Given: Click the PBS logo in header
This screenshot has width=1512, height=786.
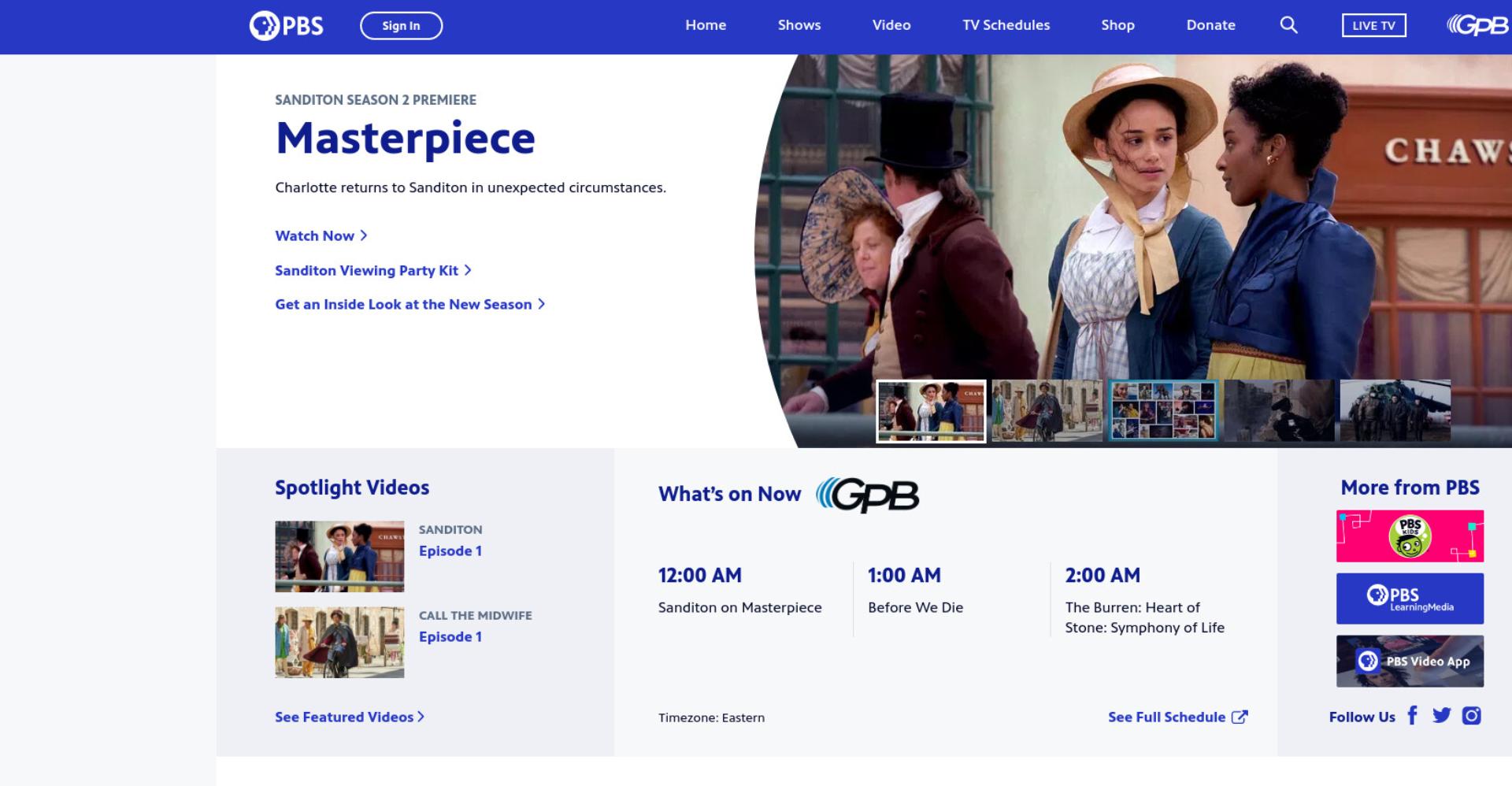Looking at the screenshot, I should [286, 26].
